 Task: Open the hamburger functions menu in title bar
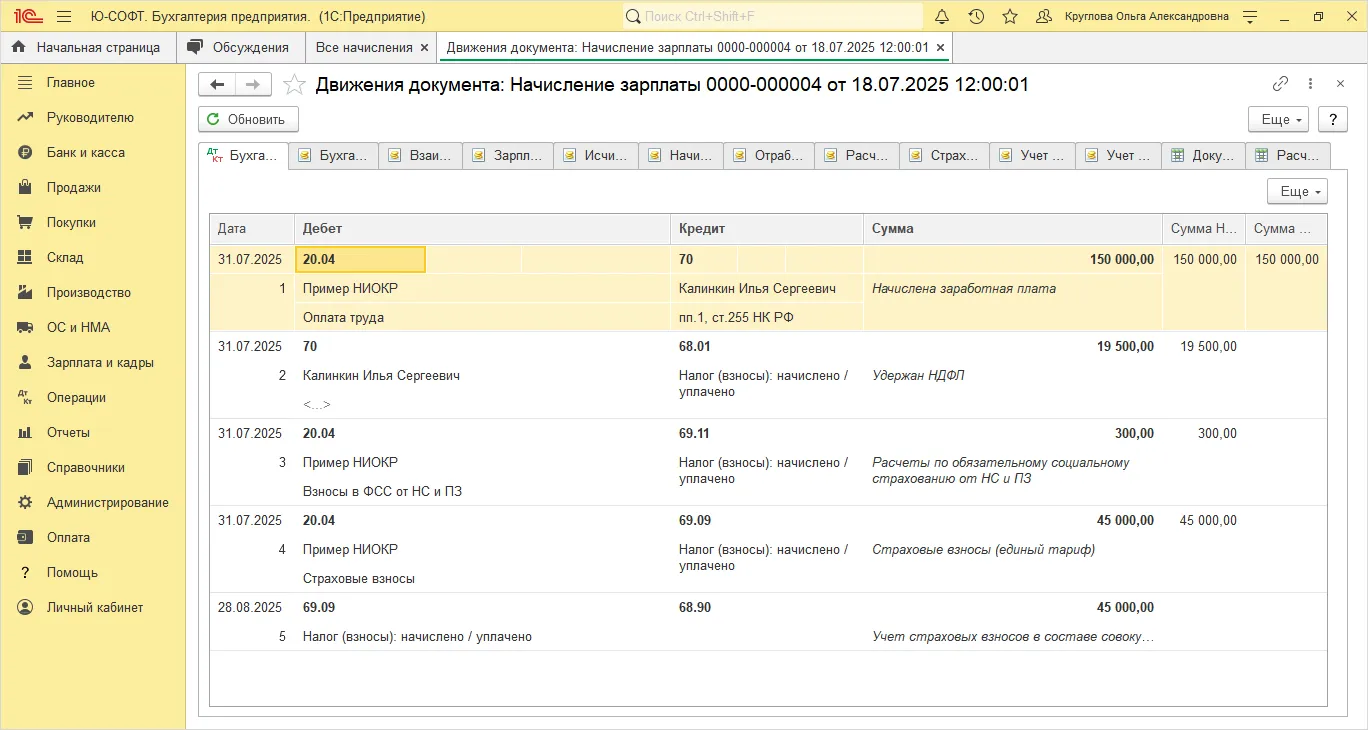[64, 17]
